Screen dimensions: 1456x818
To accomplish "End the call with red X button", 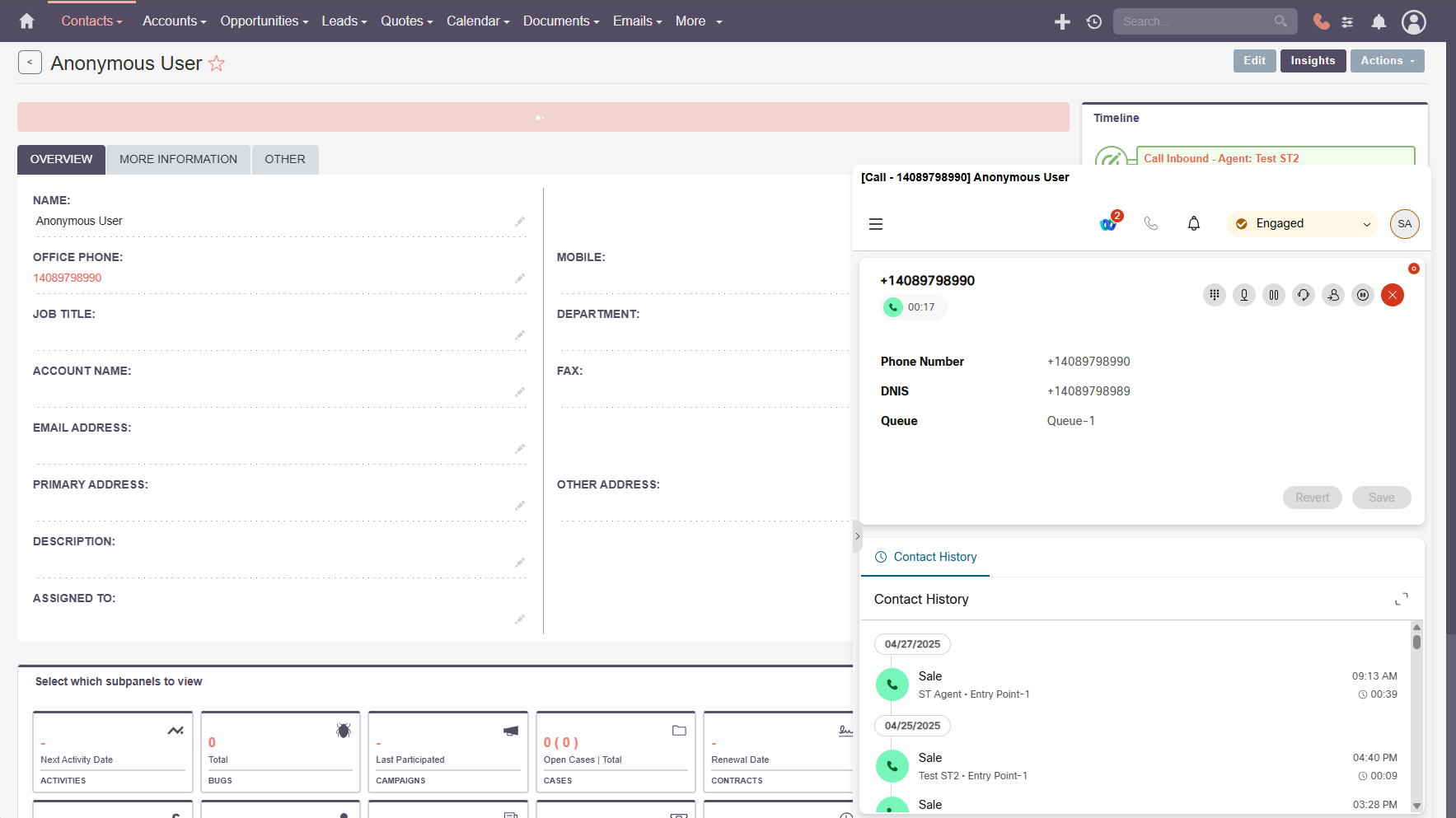I will (x=1393, y=295).
